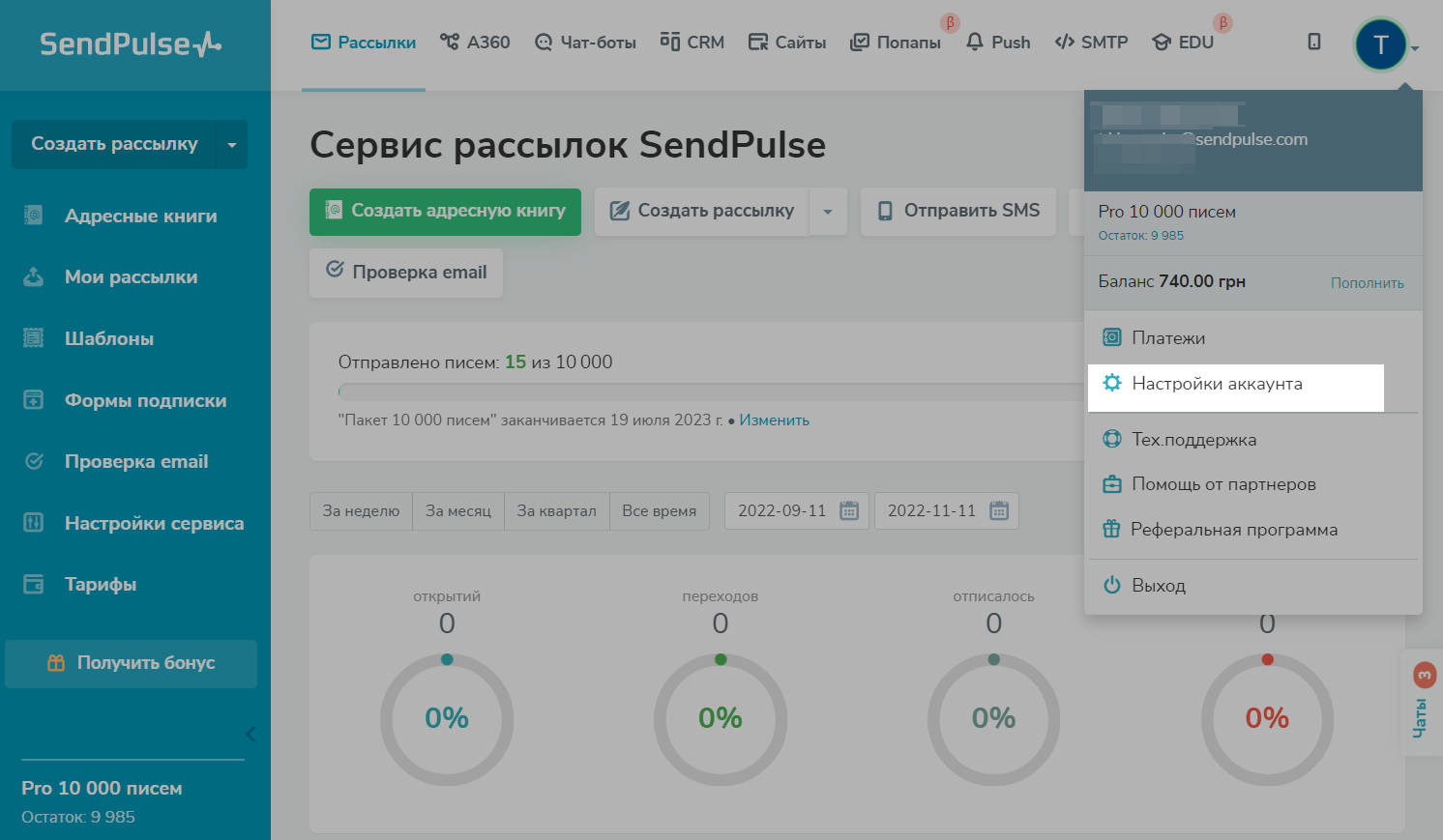Click the открытий 0% donut chart
The width and height of the screenshot is (1443, 840).
(x=447, y=719)
